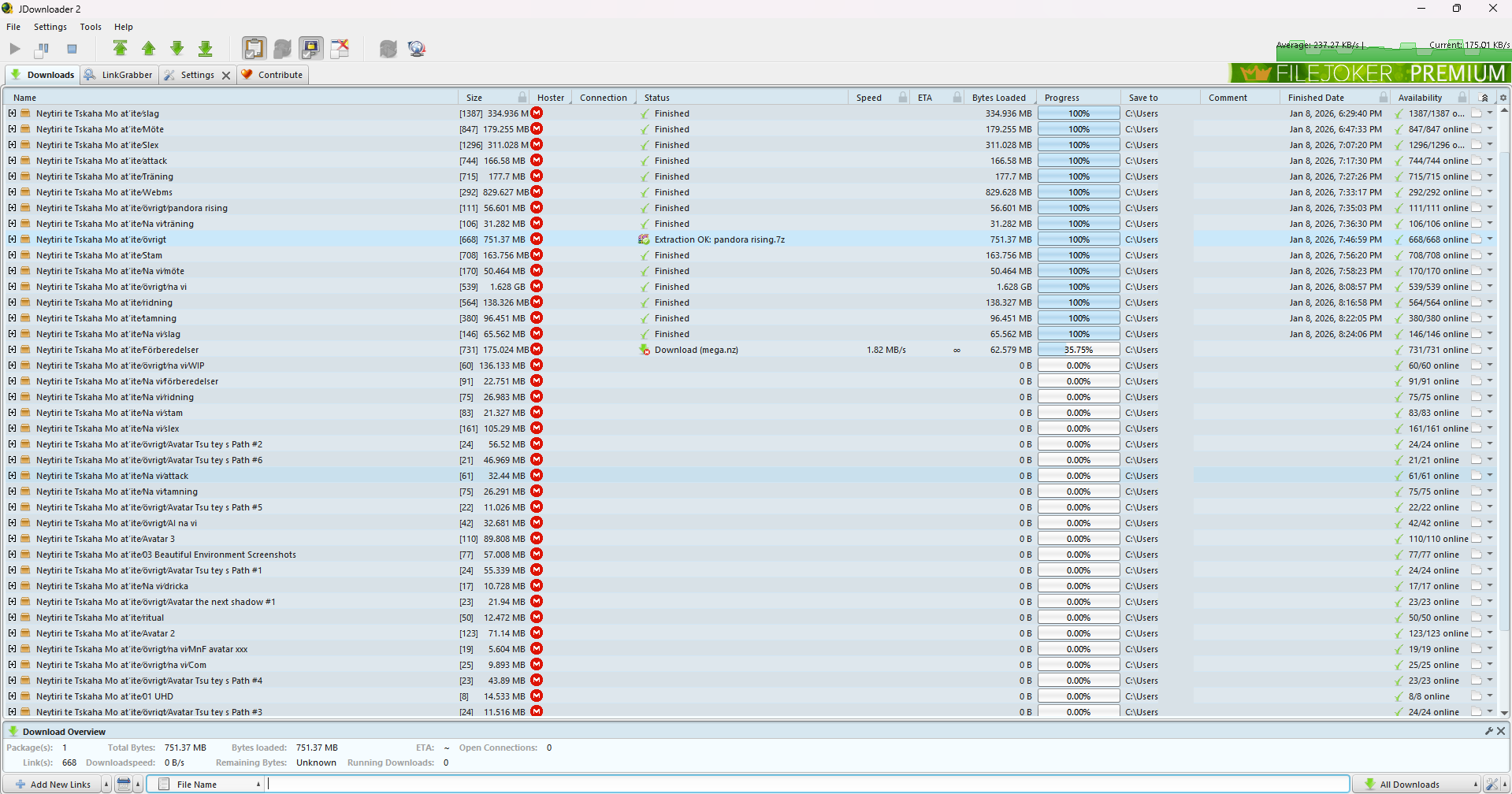The width and height of the screenshot is (1512, 794).
Task: Pause downloads using the pause toolbar icon
Action: pyautogui.click(x=43, y=49)
